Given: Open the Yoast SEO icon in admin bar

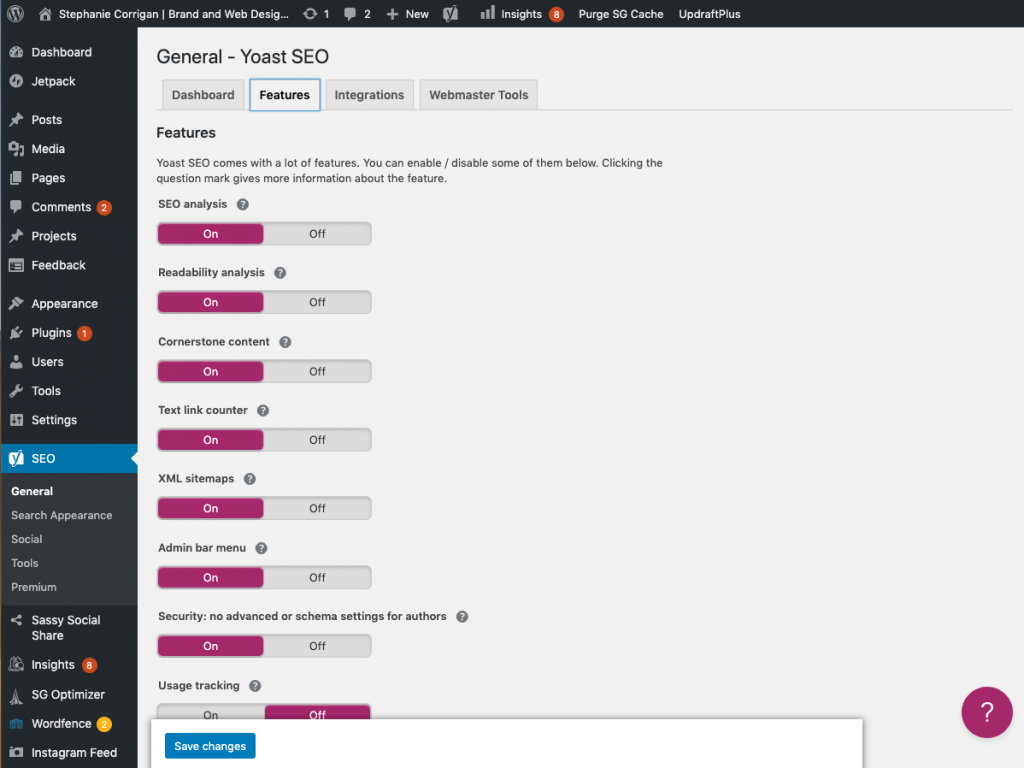Looking at the screenshot, I should coord(449,14).
